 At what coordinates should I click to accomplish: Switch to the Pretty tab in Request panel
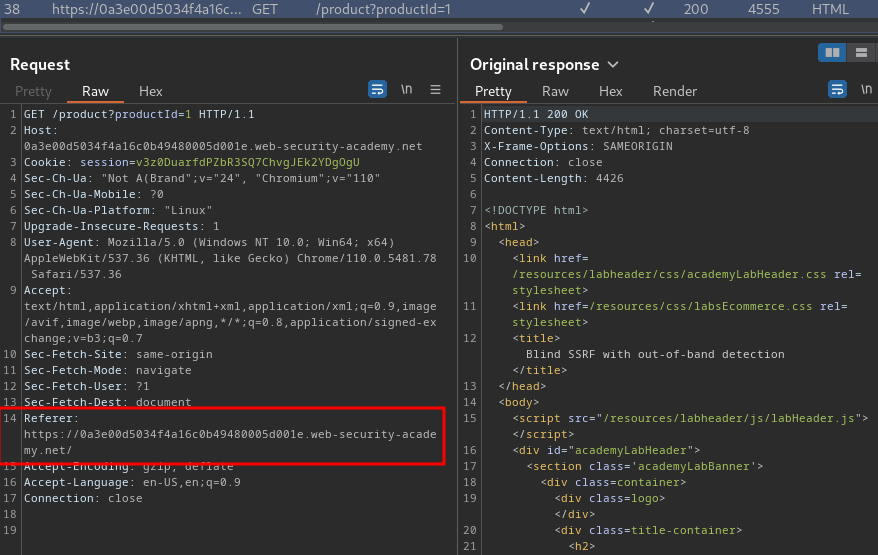click(33, 91)
